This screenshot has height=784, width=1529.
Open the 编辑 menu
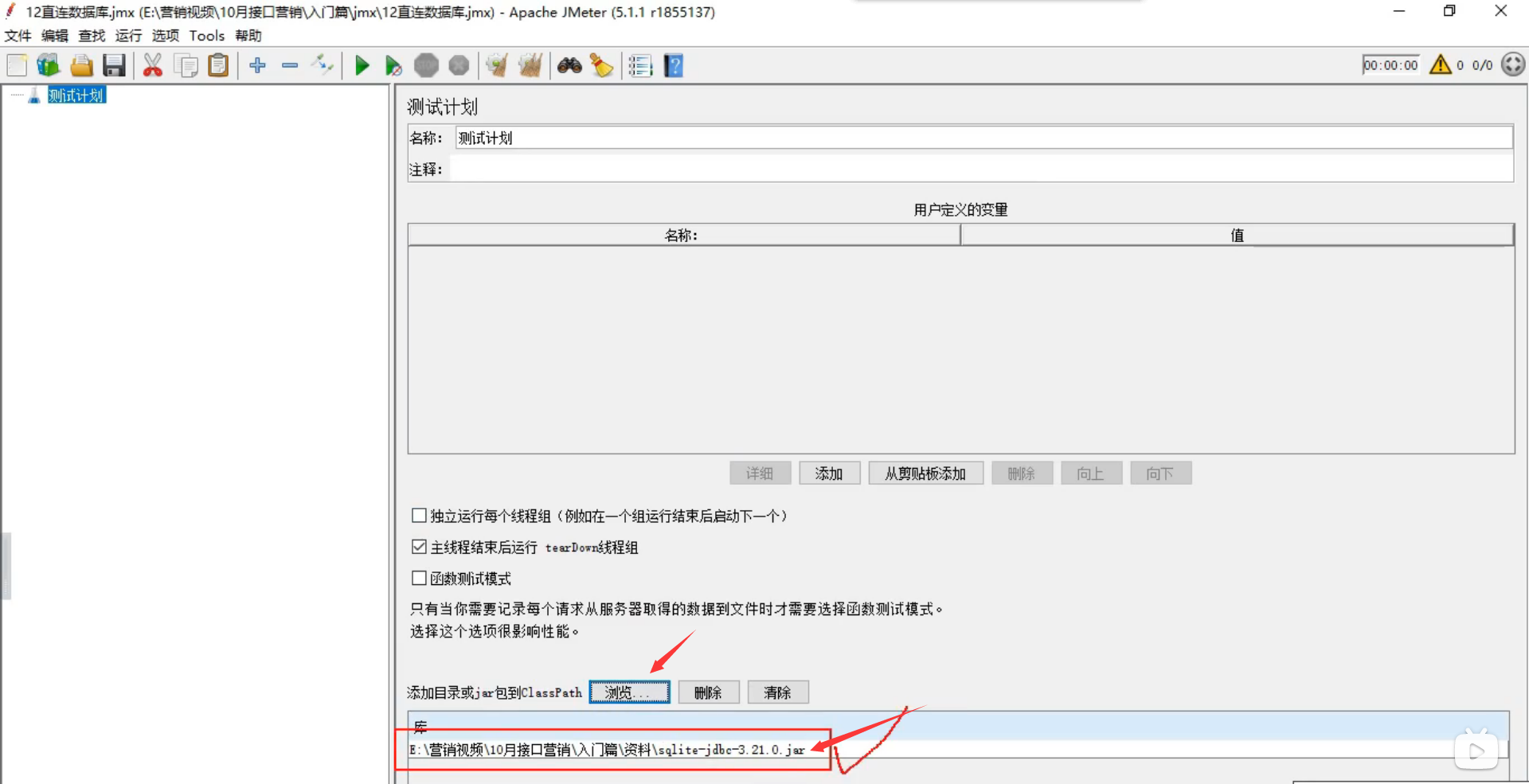[x=55, y=36]
